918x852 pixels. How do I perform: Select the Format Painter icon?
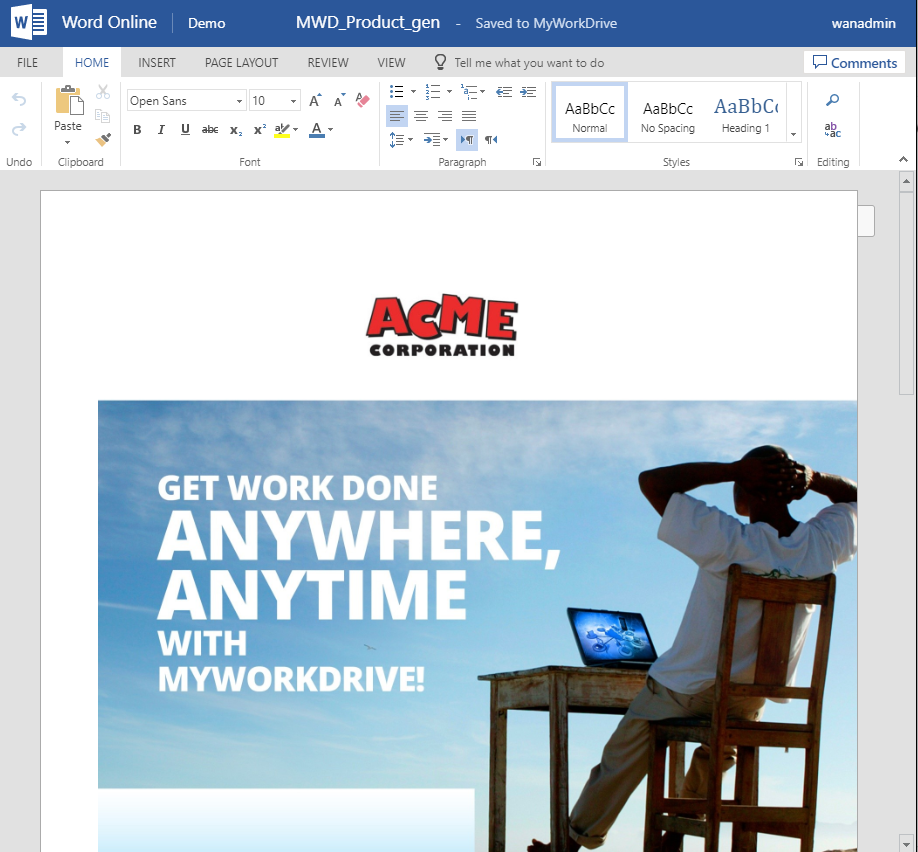tap(103, 139)
